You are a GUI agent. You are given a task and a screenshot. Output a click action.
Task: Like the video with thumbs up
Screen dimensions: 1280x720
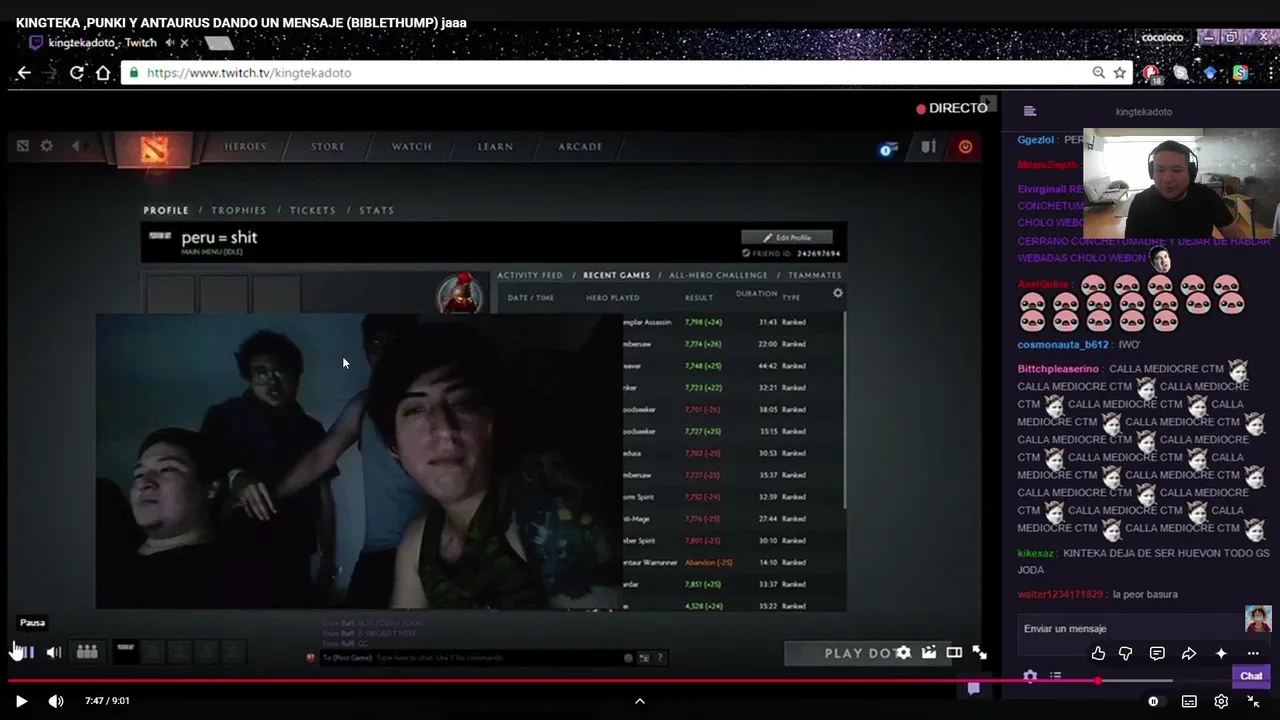pos(1098,653)
